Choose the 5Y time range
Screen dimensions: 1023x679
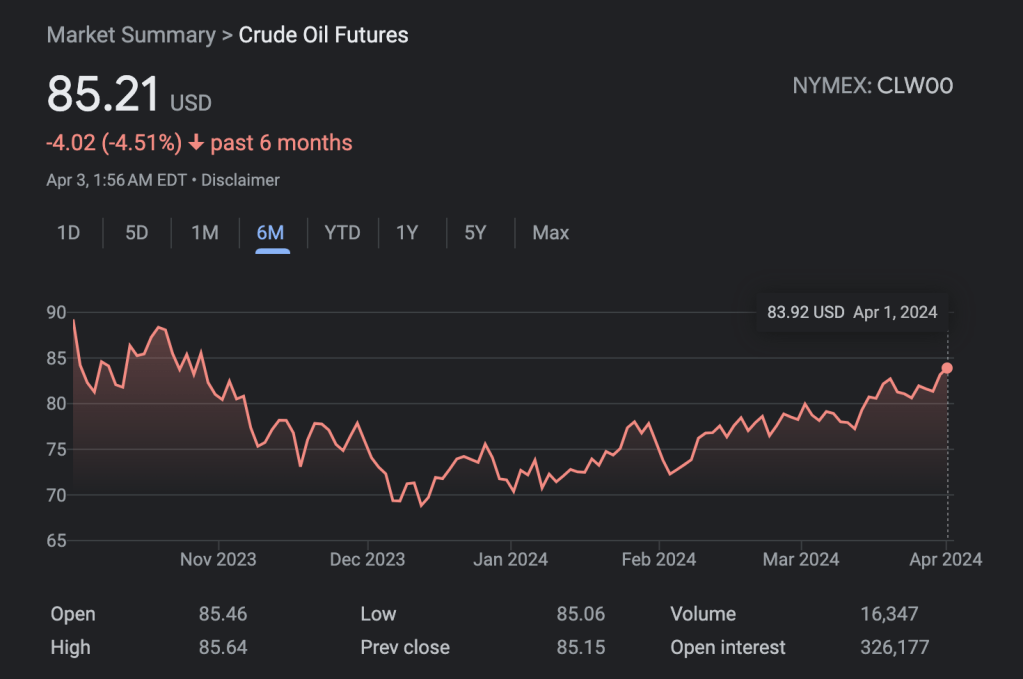pyautogui.click(x=475, y=233)
